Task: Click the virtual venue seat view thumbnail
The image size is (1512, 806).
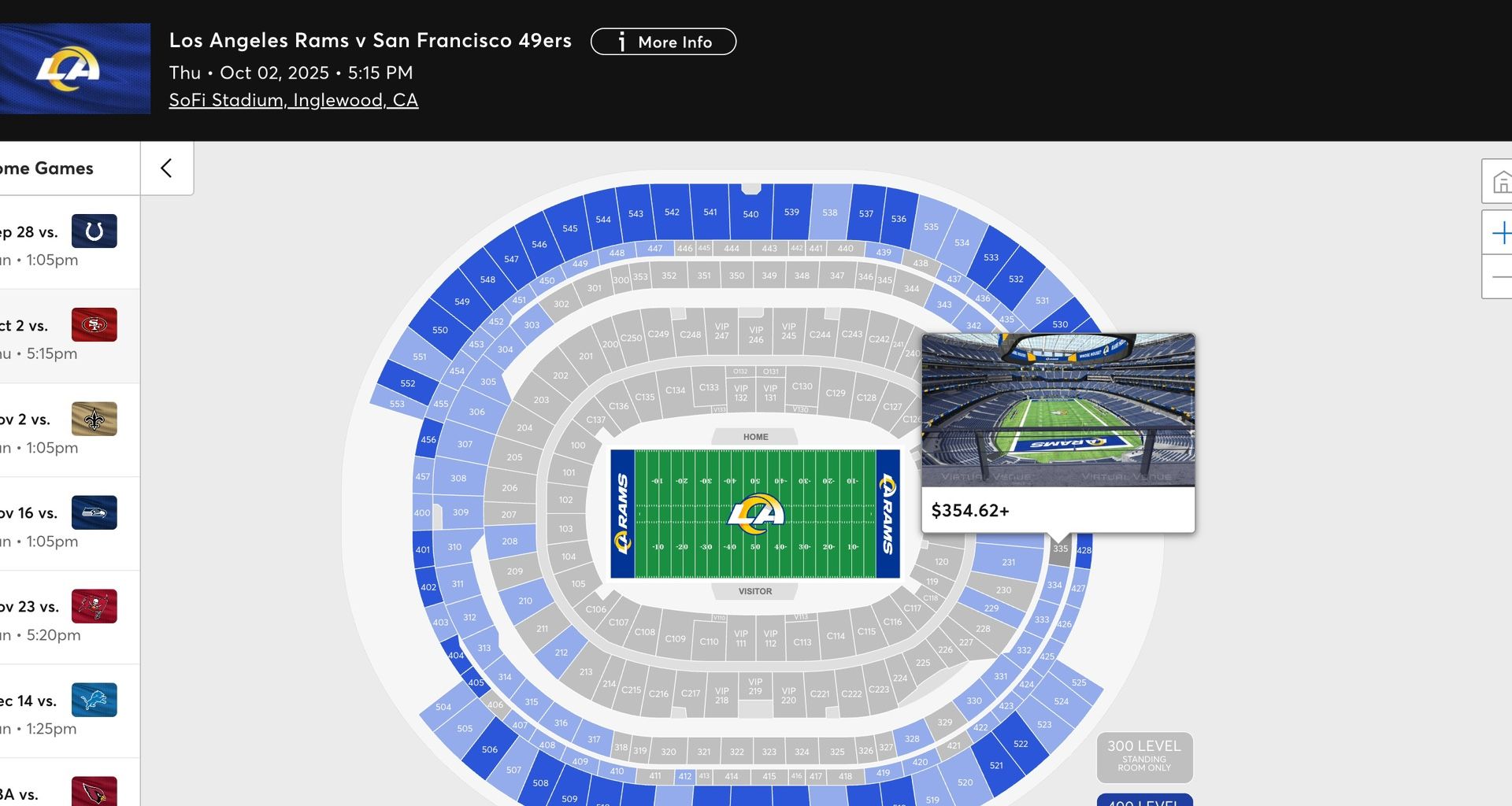Action: (x=1058, y=409)
